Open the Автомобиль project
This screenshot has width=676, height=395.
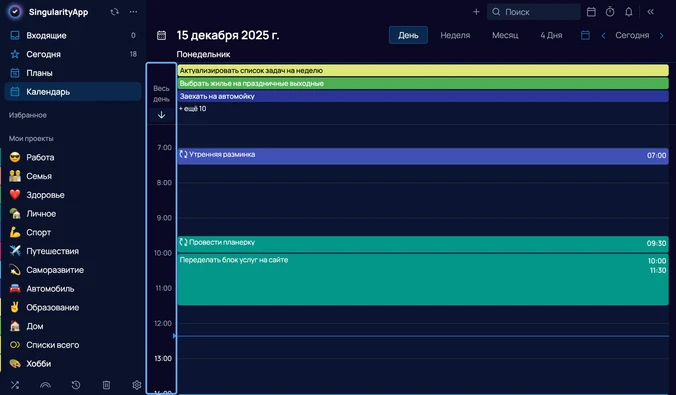pos(72,288)
